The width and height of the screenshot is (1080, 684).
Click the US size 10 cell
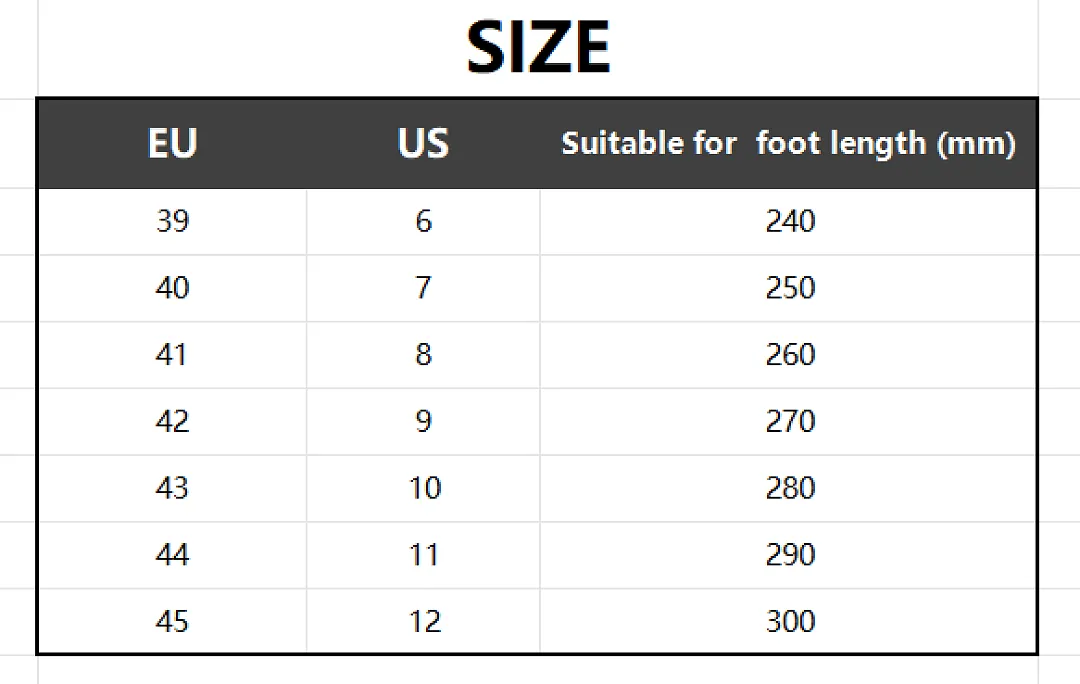424,488
